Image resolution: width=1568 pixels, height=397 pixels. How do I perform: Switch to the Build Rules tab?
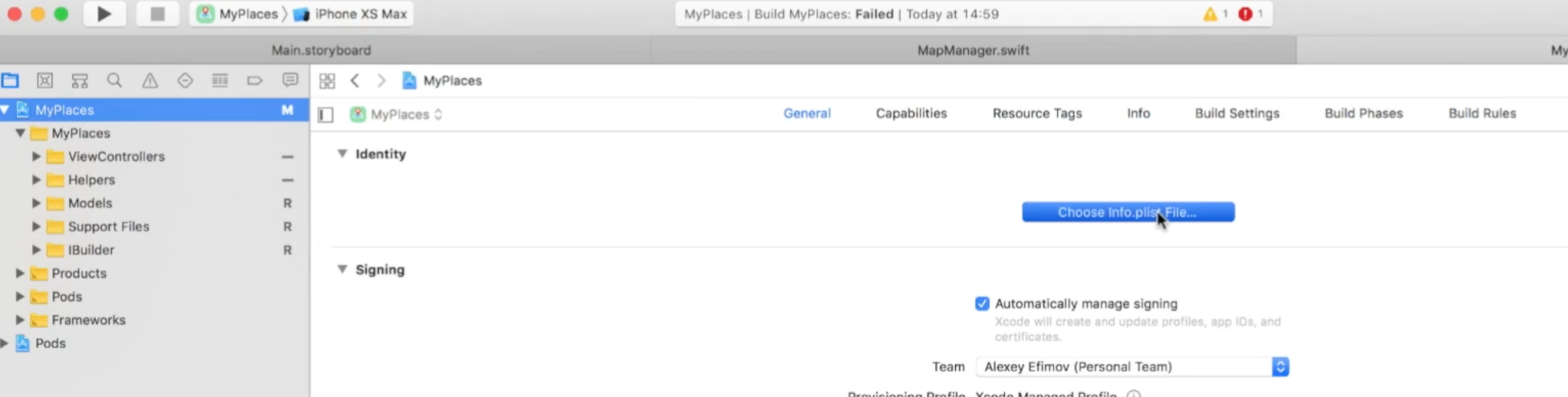[1482, 113]
